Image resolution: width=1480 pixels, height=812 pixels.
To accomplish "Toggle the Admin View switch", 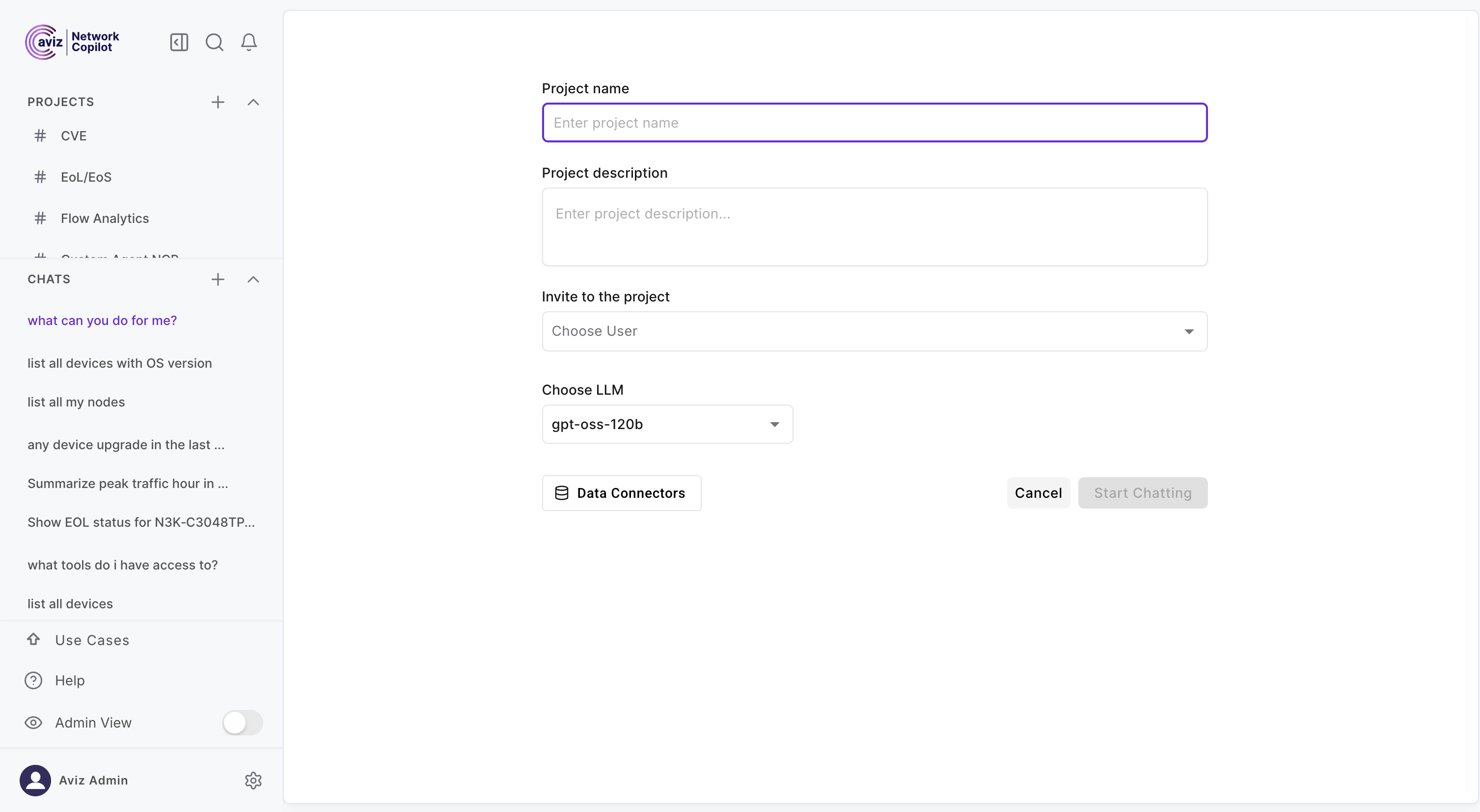I will (243, 723).
